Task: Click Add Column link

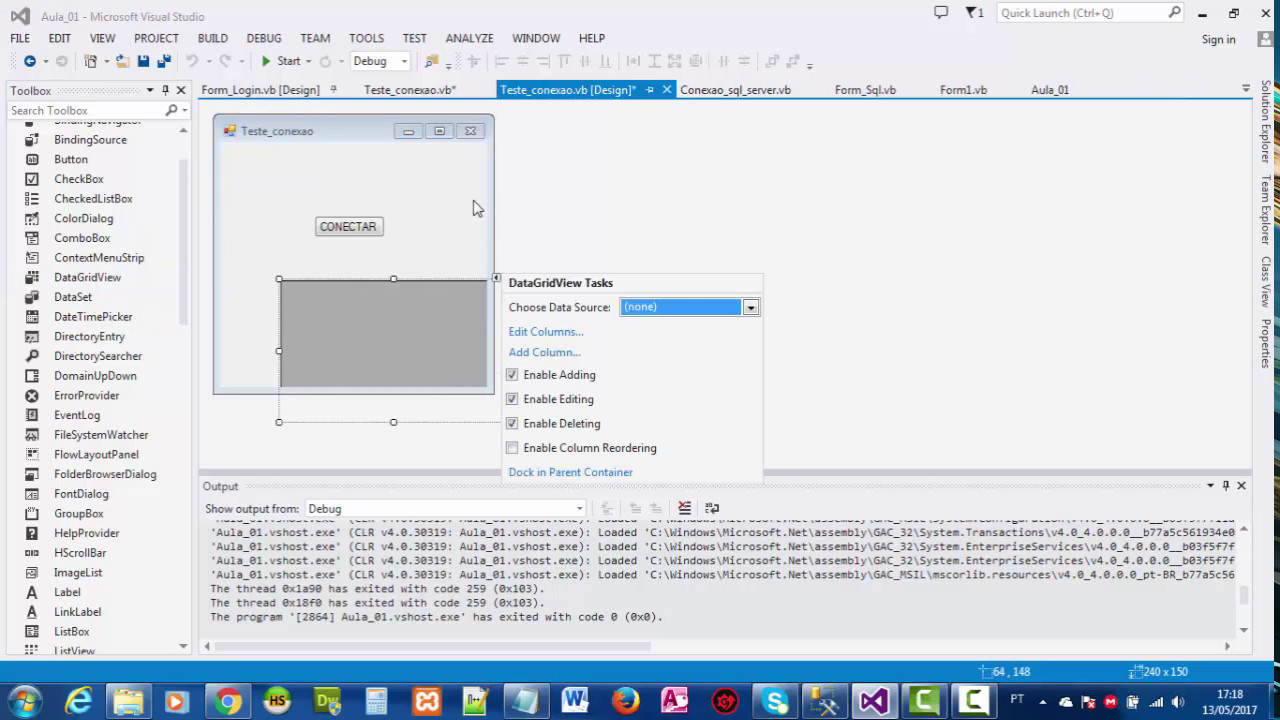Action: [x=544, y=352]
